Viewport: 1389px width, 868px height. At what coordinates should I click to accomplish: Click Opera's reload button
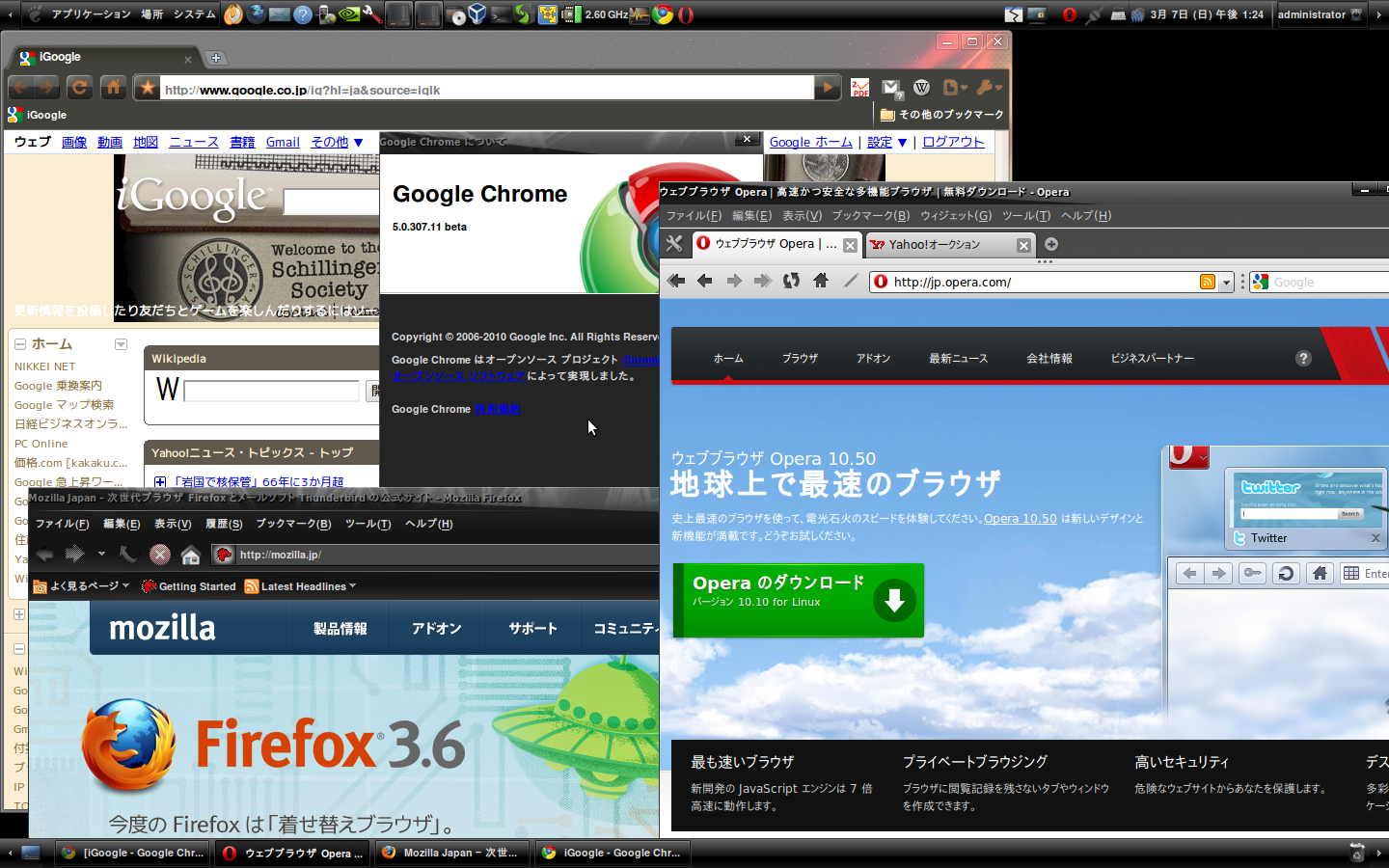click(x=791, y=281)
